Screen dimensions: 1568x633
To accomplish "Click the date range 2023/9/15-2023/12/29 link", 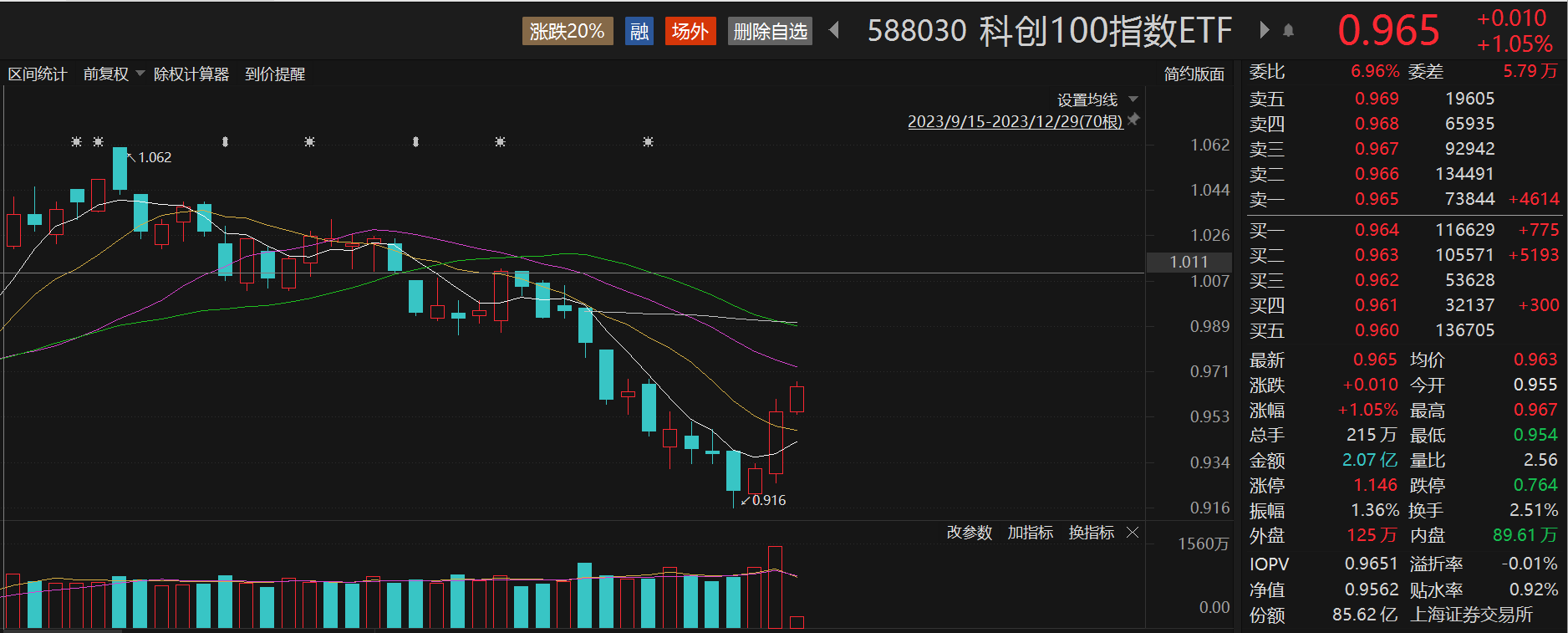I will tap(1015, 122).
